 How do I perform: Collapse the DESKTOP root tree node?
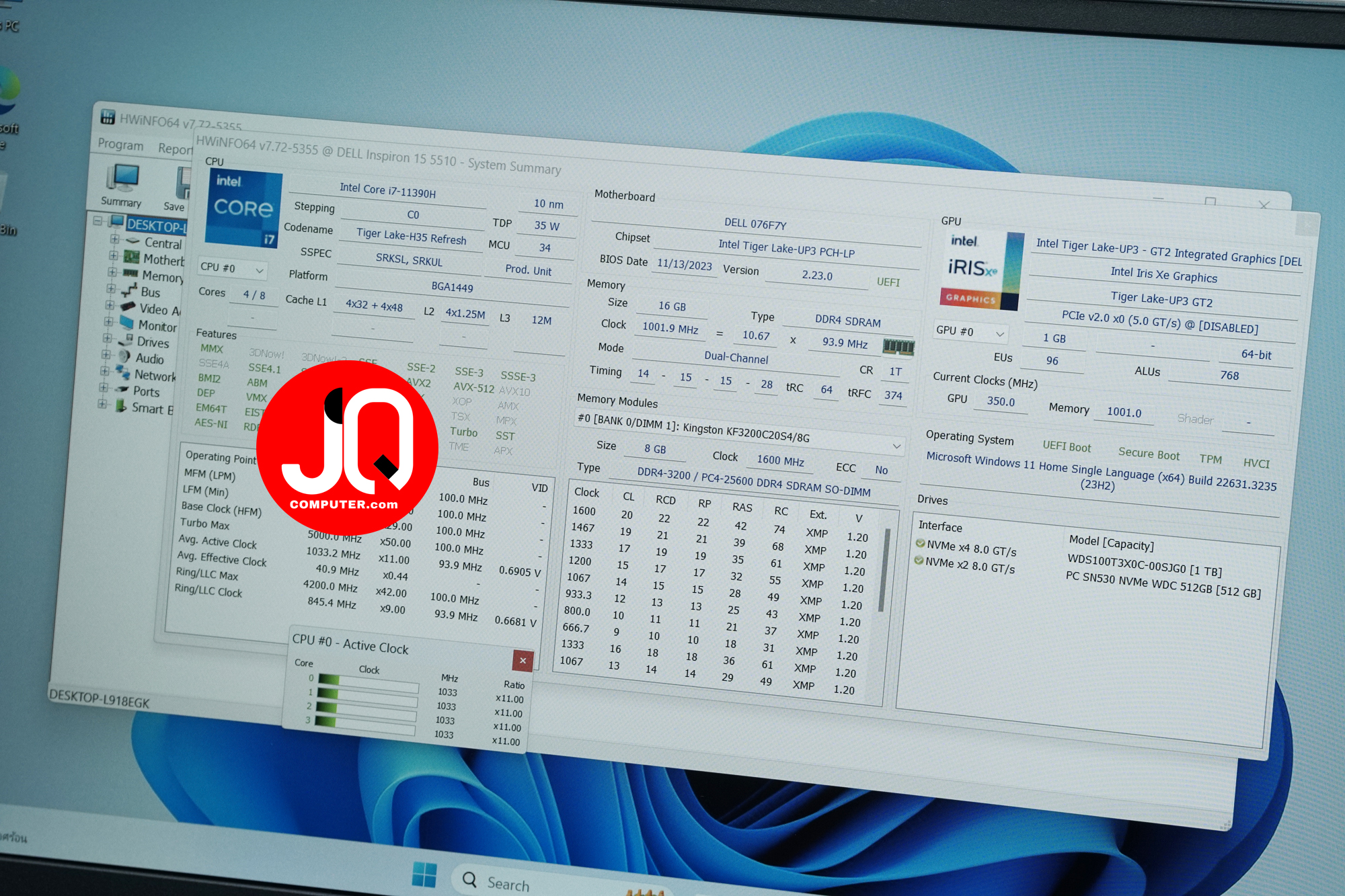tap(98, 220)
